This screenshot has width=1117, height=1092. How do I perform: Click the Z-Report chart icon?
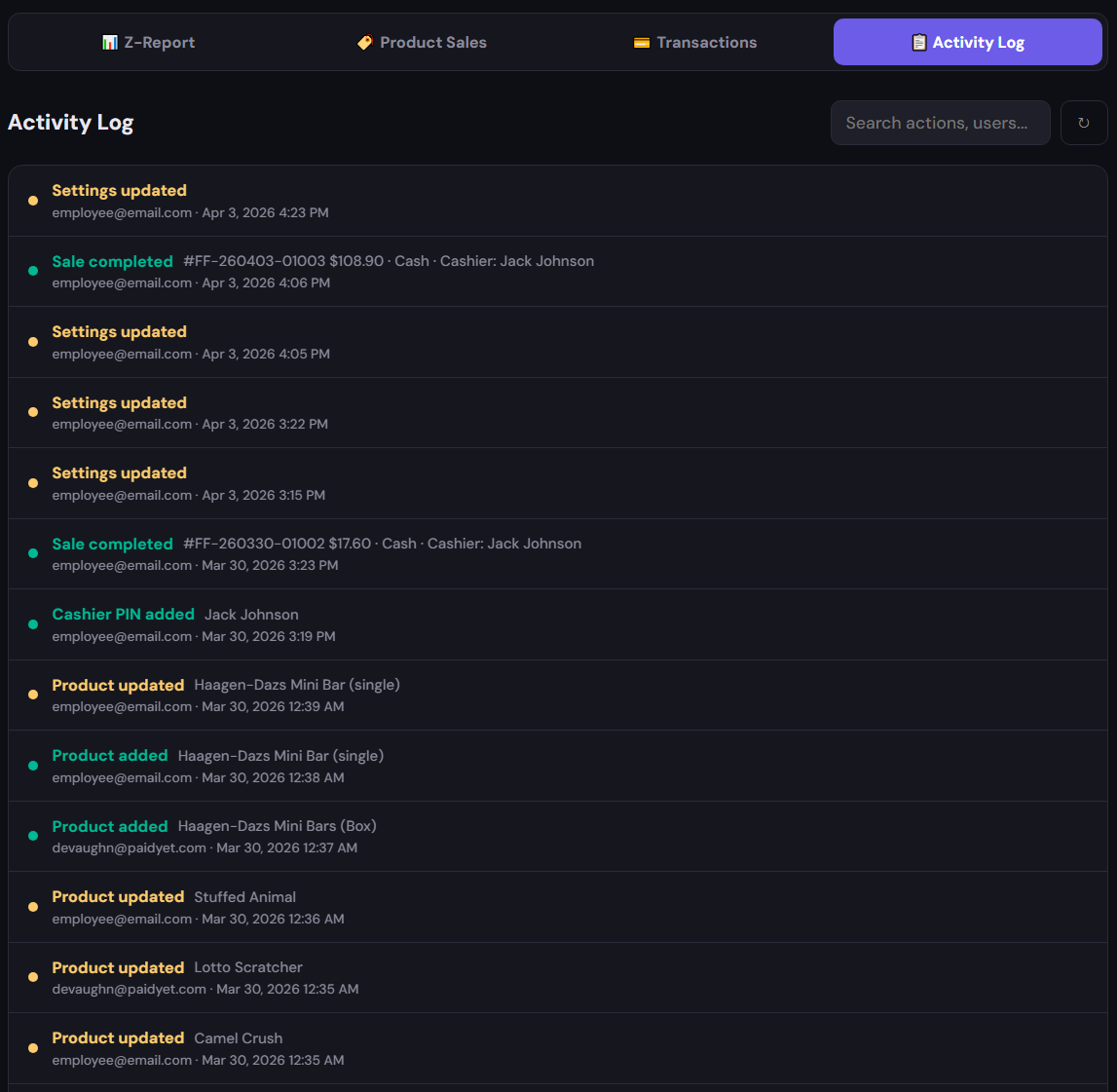point(110,43)
